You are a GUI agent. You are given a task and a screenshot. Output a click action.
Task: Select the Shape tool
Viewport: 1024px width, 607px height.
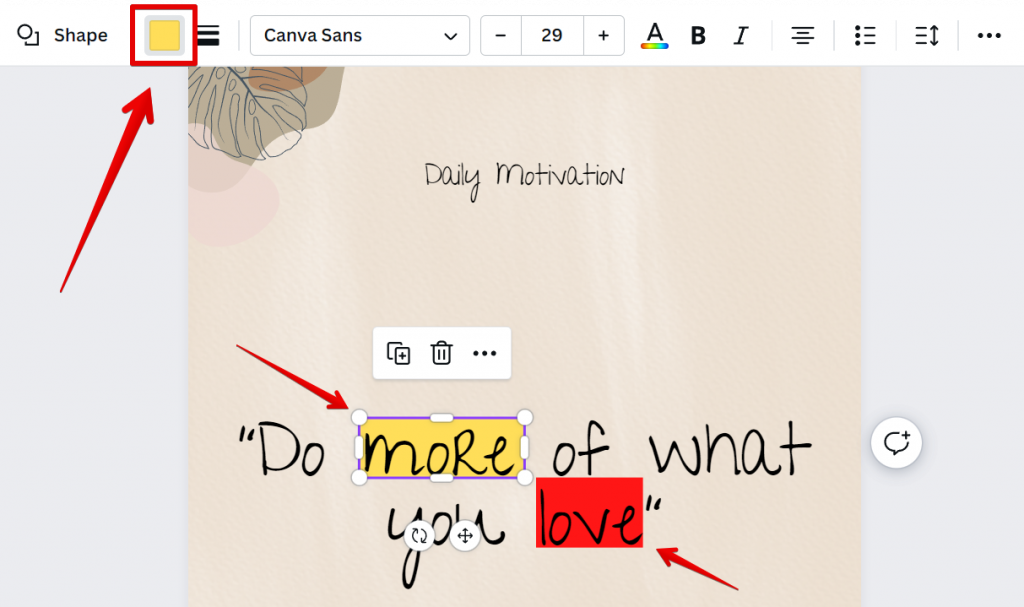[x=60, y=35]
